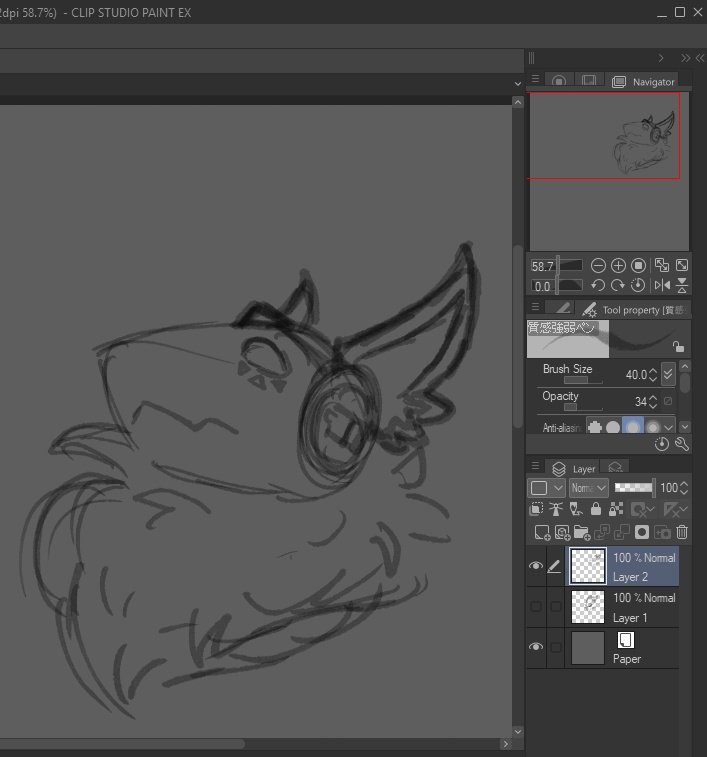Rotate the canvas left in Navigator
707x757 pixels.
click(598, 285)
